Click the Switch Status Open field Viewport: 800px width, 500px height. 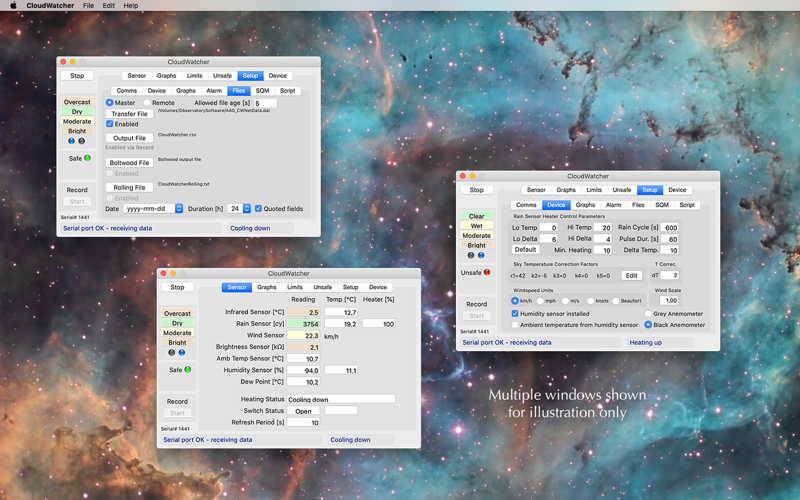point(303,411)
